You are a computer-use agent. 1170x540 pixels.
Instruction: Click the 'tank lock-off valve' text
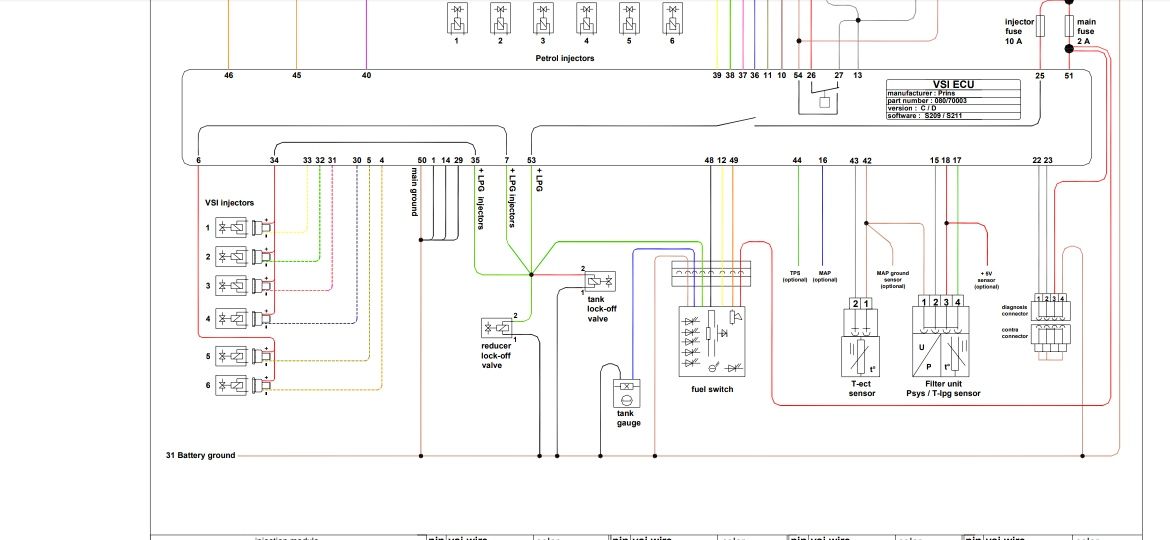(x=601, y=309)
